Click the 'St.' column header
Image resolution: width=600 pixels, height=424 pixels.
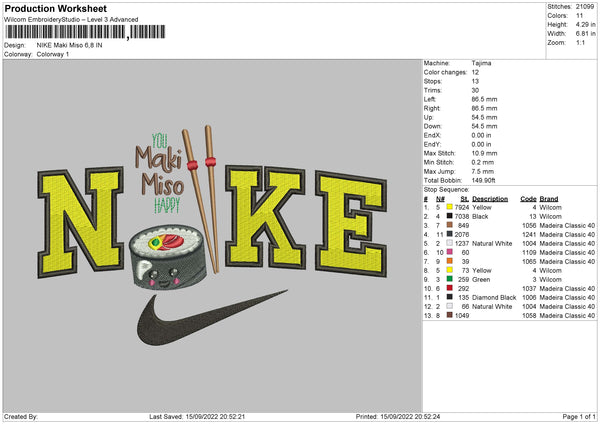click(465, 199)
